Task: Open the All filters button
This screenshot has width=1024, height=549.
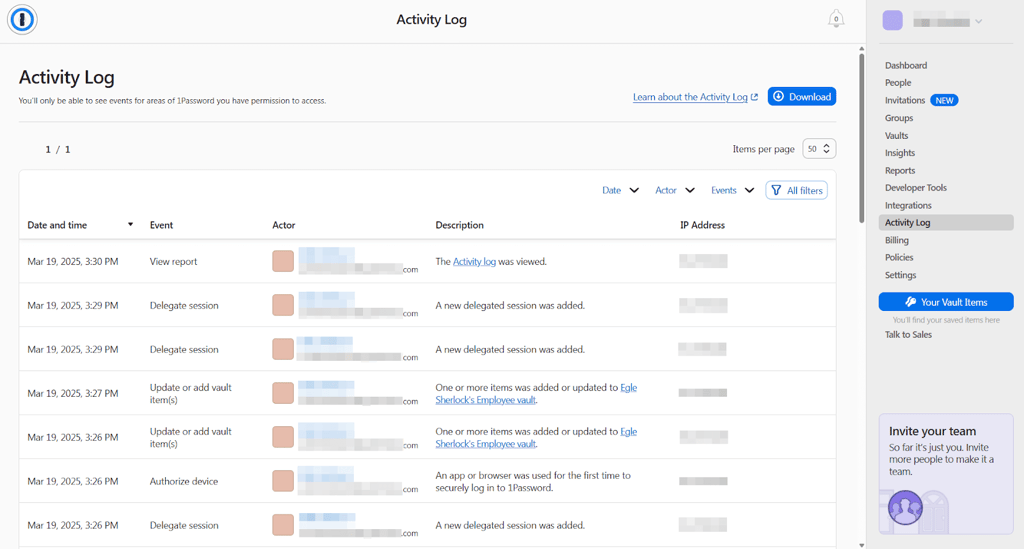Action: point(797,191)
